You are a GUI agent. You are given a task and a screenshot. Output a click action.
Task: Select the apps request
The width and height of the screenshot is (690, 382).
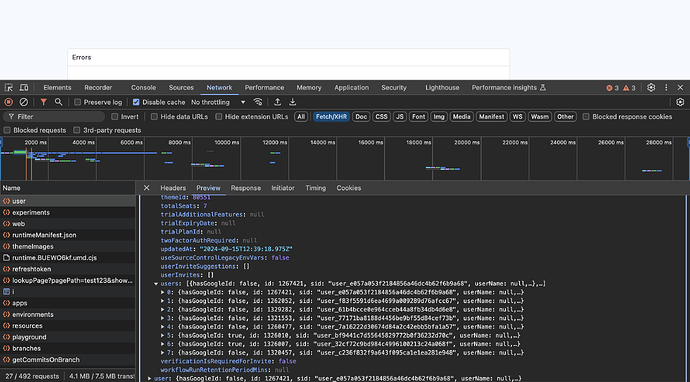coord(68,303)
